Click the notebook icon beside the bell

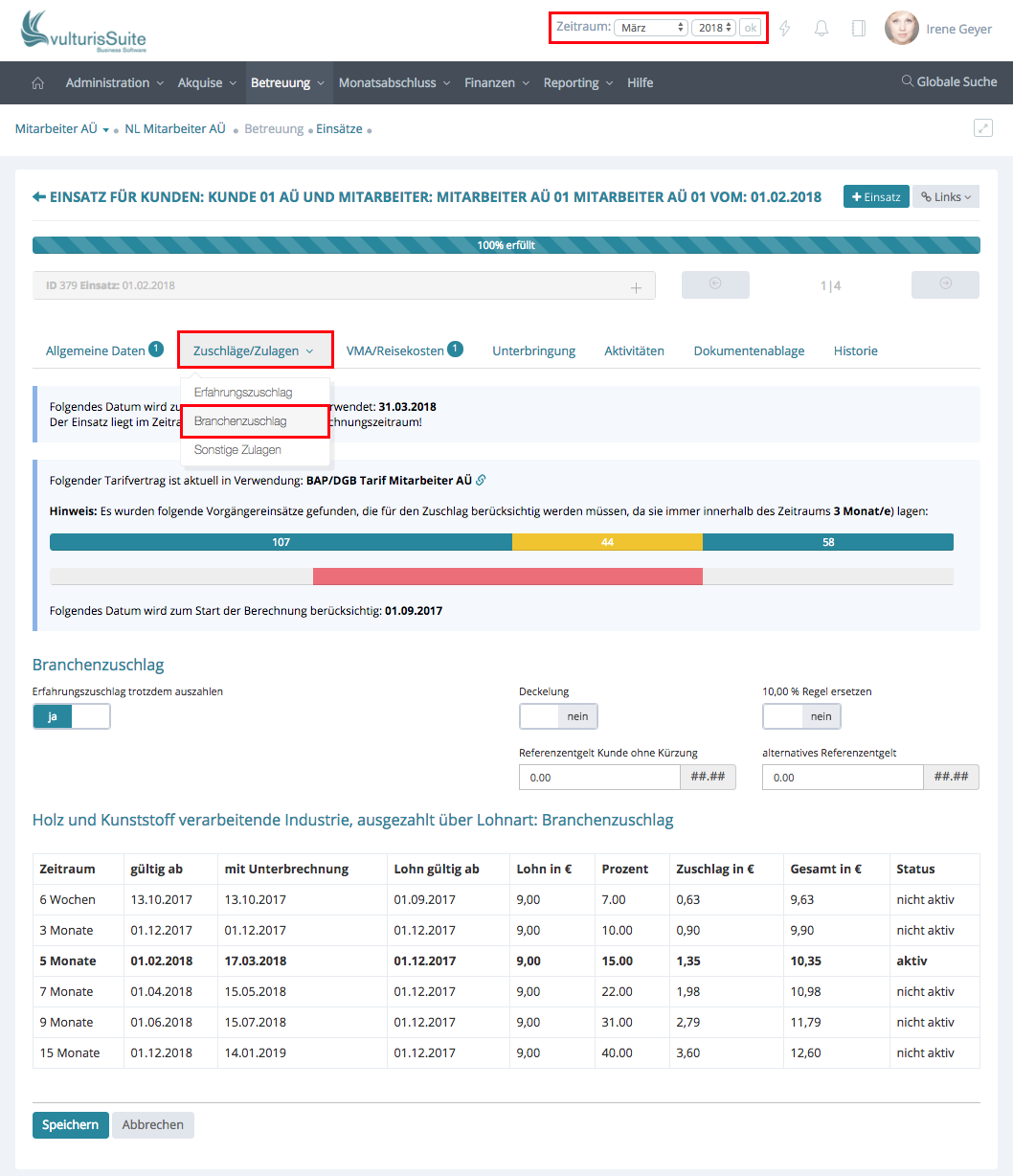858,29
